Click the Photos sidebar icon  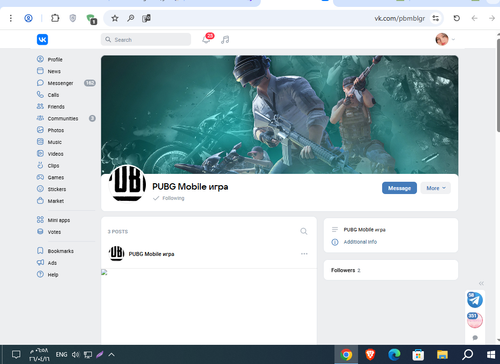[x=40, y=130]
